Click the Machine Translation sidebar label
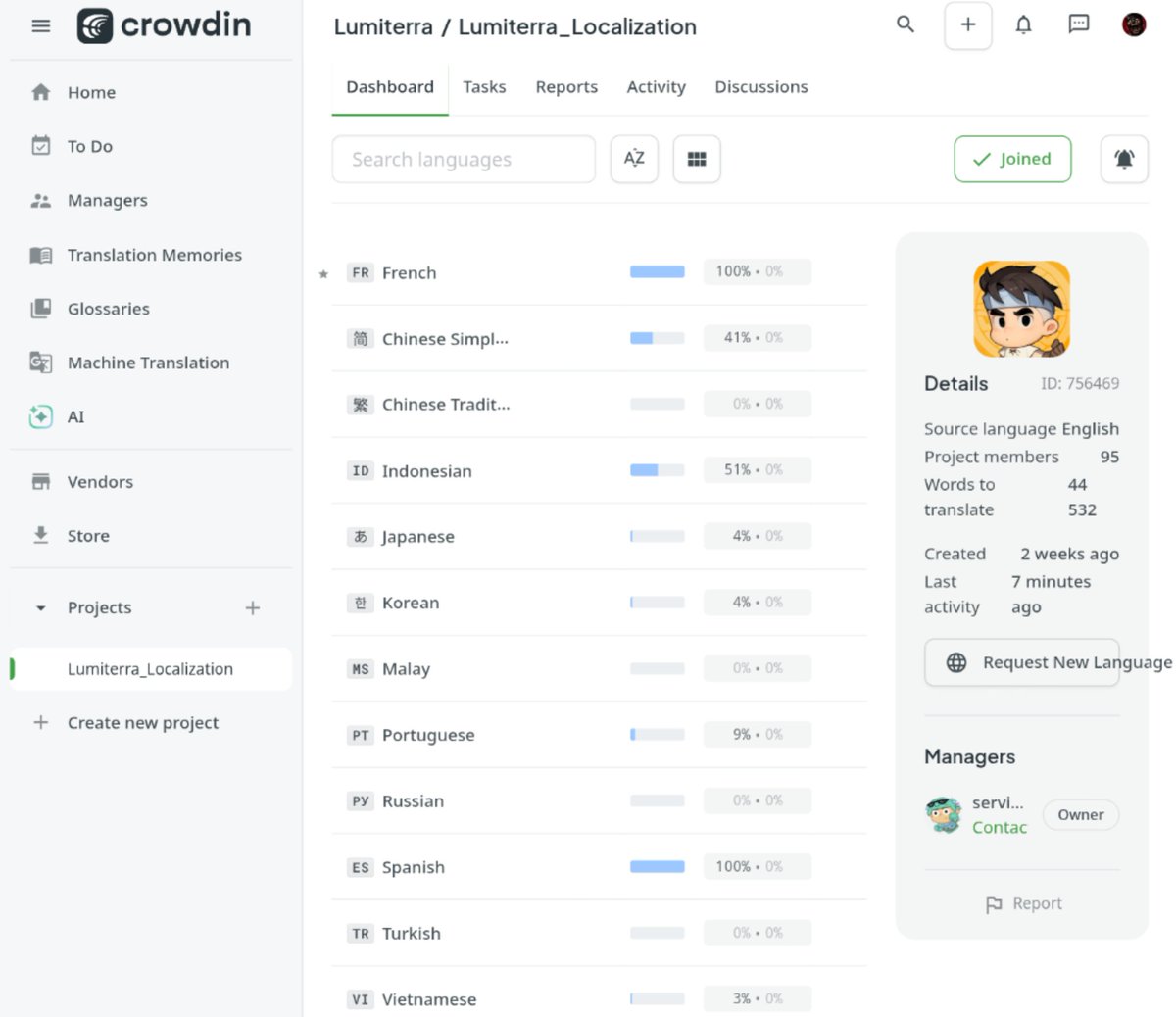Viewport: 1176px width, 1017px height. (149, 363)
